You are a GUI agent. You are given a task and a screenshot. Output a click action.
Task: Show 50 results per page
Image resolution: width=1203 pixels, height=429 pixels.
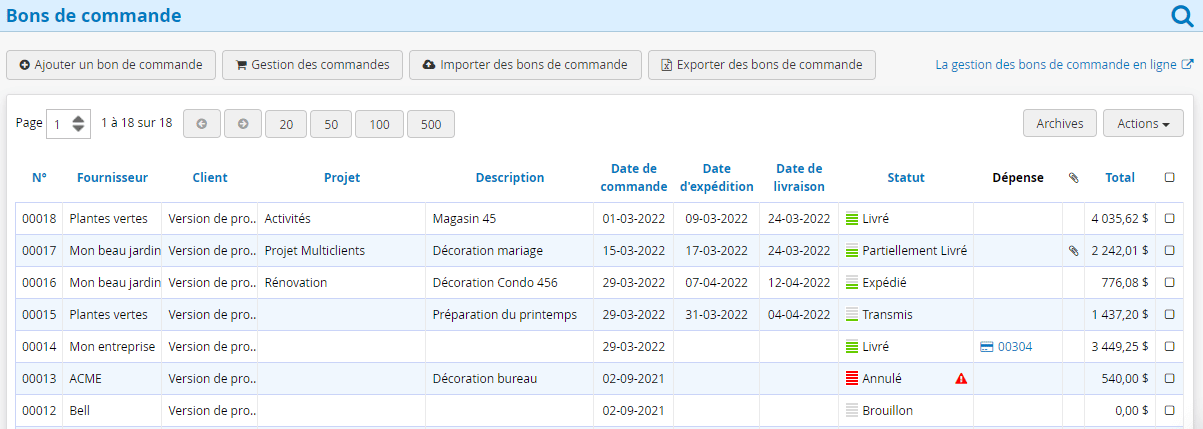click(331, 124)
